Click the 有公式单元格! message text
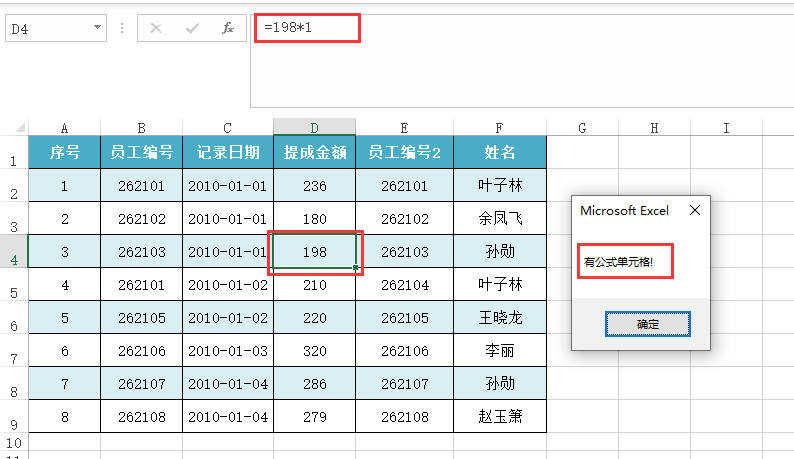794x459 pixels. (x=618, y=262)
